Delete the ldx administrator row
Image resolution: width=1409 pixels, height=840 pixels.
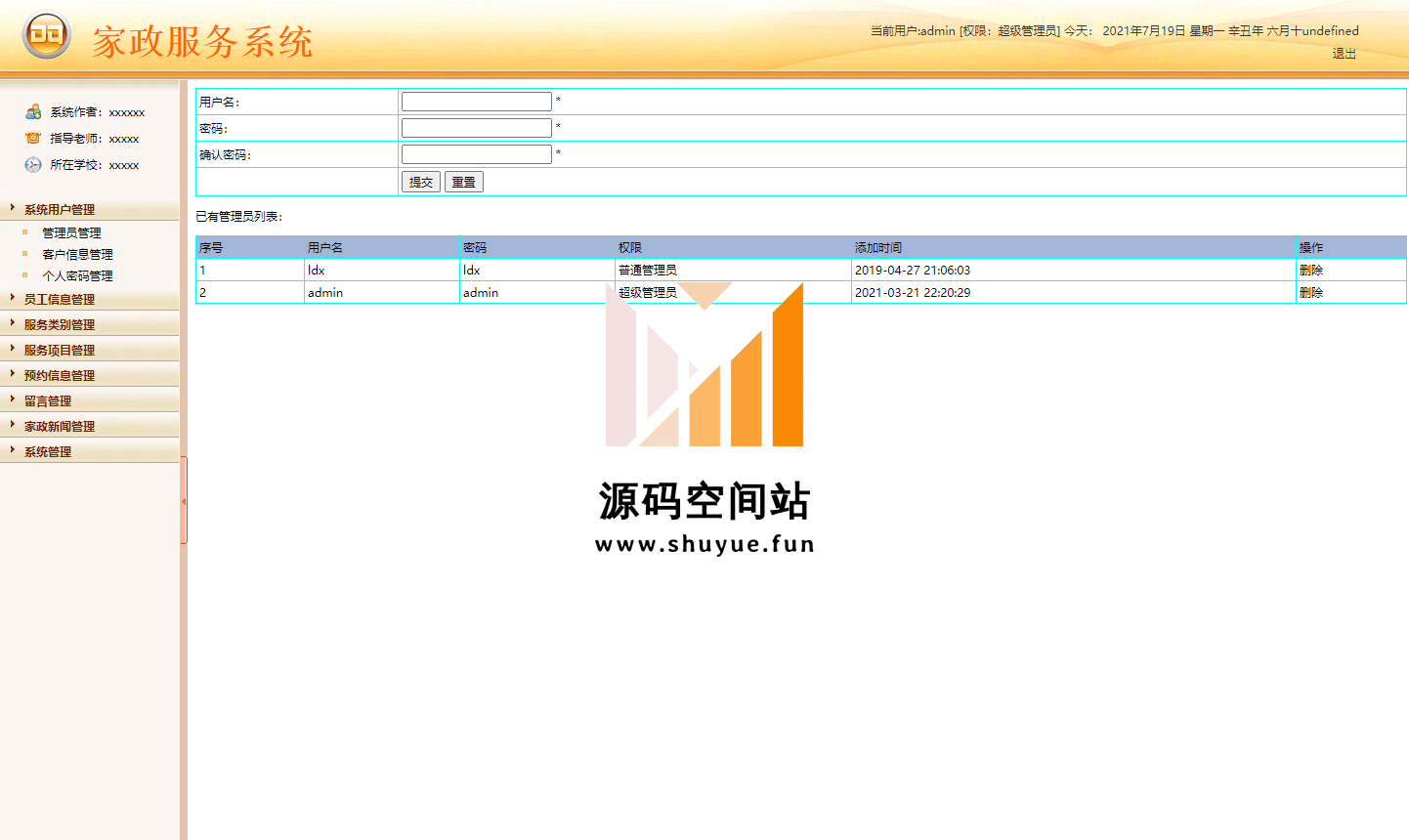point(1311,270)
